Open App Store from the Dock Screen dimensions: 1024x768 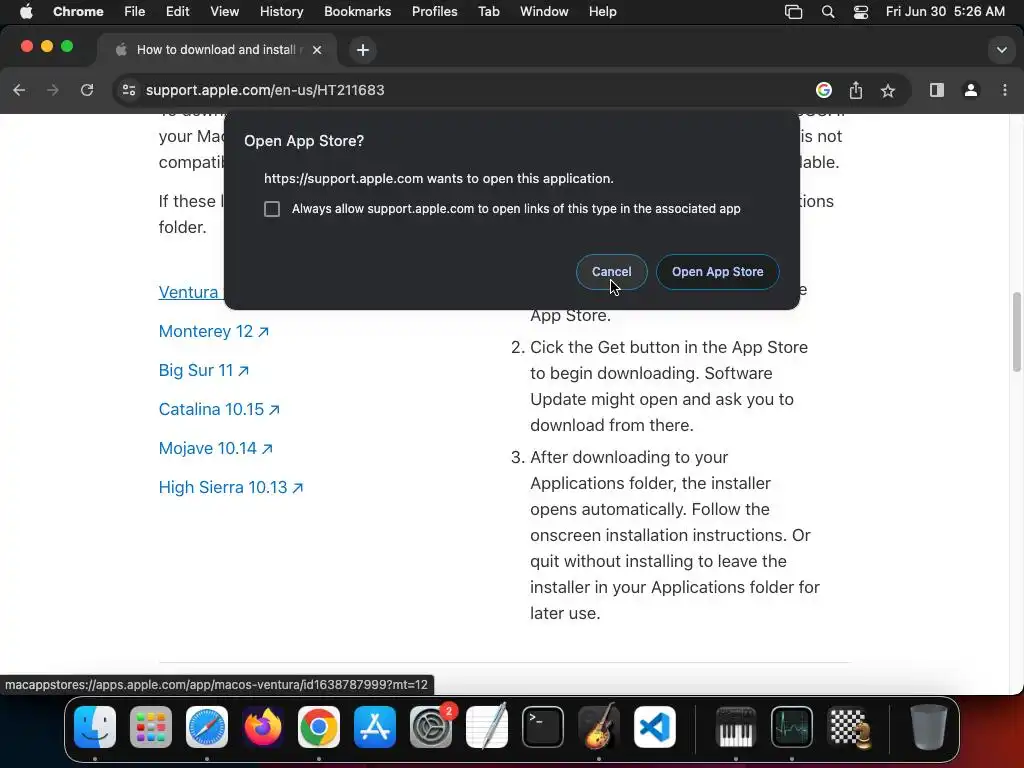click(375, 727)
